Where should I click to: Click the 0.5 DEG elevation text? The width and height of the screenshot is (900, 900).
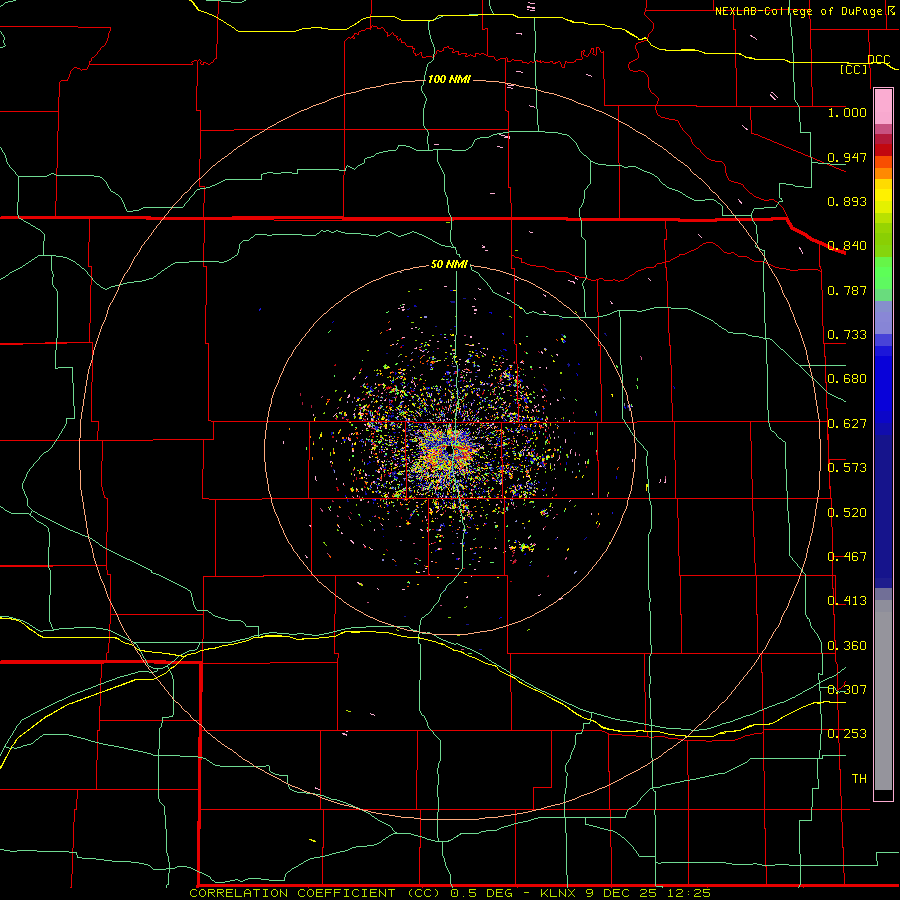pos(484,893)
